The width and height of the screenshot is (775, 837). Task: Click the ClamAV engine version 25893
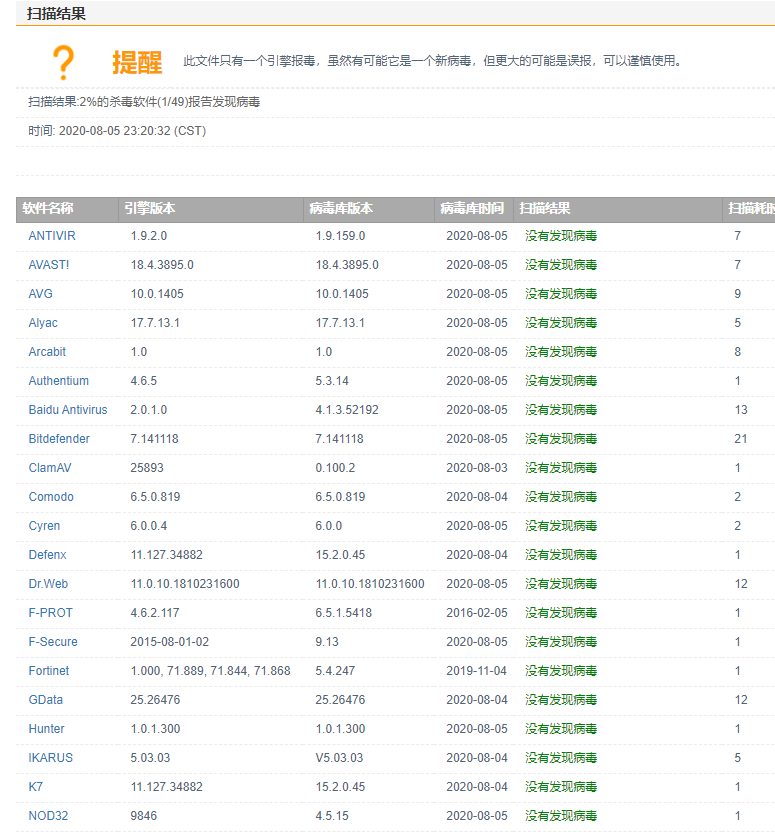147,468
